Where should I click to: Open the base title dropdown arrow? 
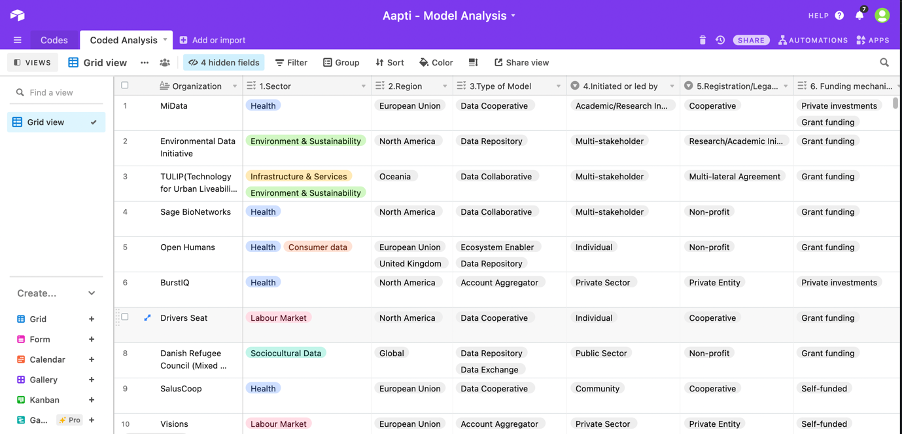(514, 16)
